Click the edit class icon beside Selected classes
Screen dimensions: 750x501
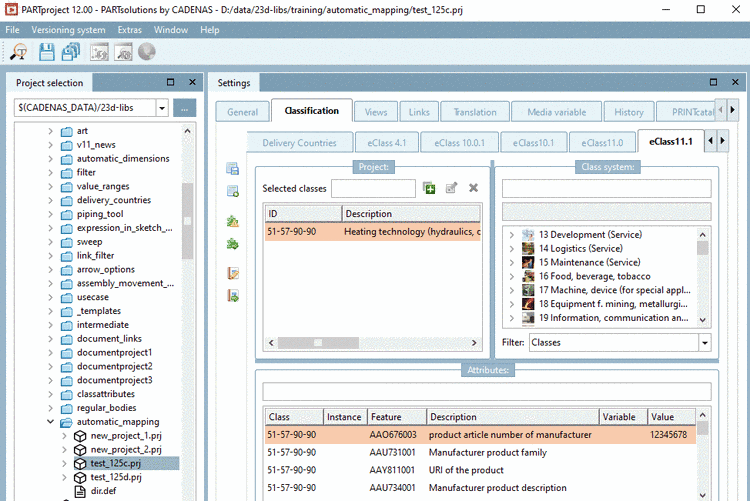[x=451, y=188]
